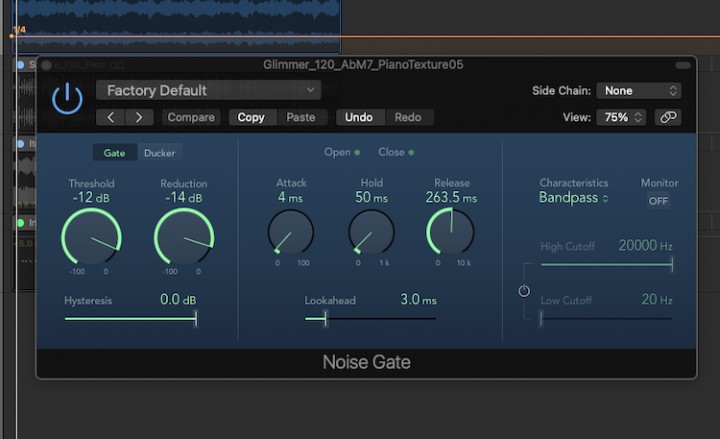Select the Gate mode tab
Image resolution: width=720 pixels, height=439 pixels.
tap(114, 153)
